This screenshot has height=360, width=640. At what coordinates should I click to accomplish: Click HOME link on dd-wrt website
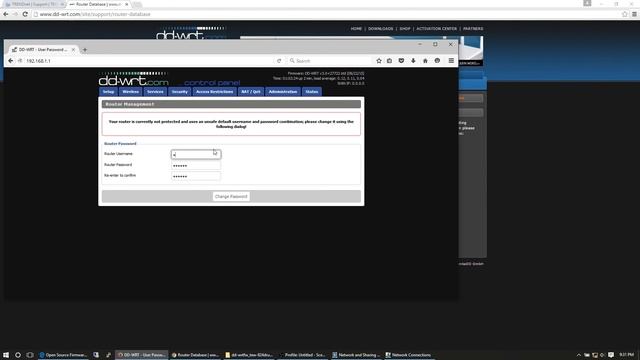point(356,29)
